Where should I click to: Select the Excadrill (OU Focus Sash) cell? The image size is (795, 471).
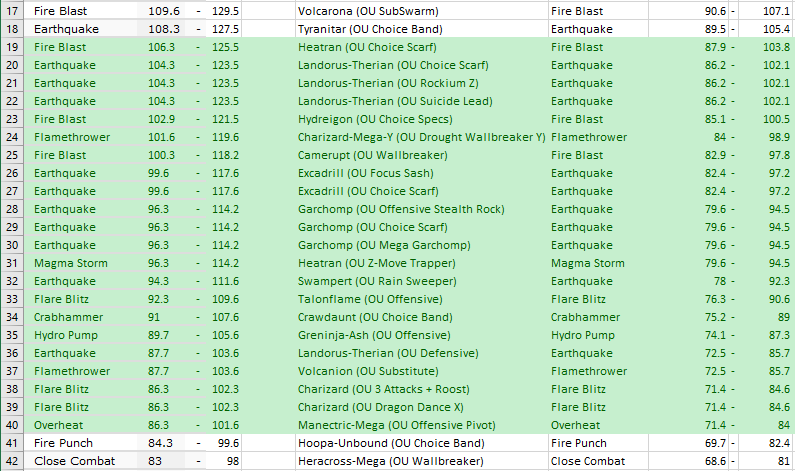tap(420, 173)
